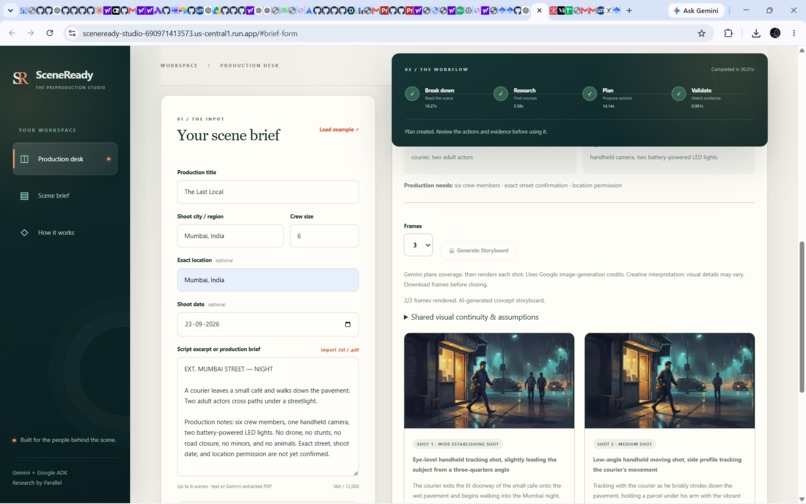Screen dimensions: 806x504
Task: Click the Break down step checkmark icon
Action: pos(412,94)
